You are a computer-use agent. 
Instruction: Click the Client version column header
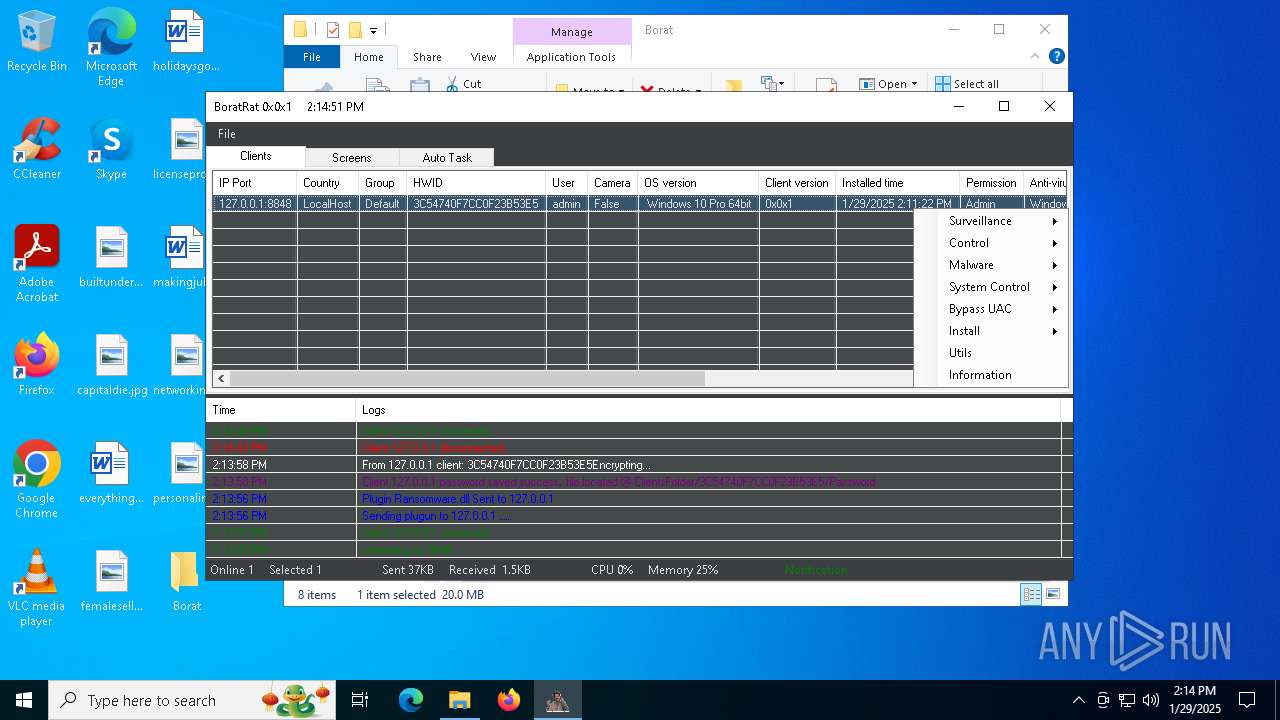pyautogui.click(x=798, y=183)
